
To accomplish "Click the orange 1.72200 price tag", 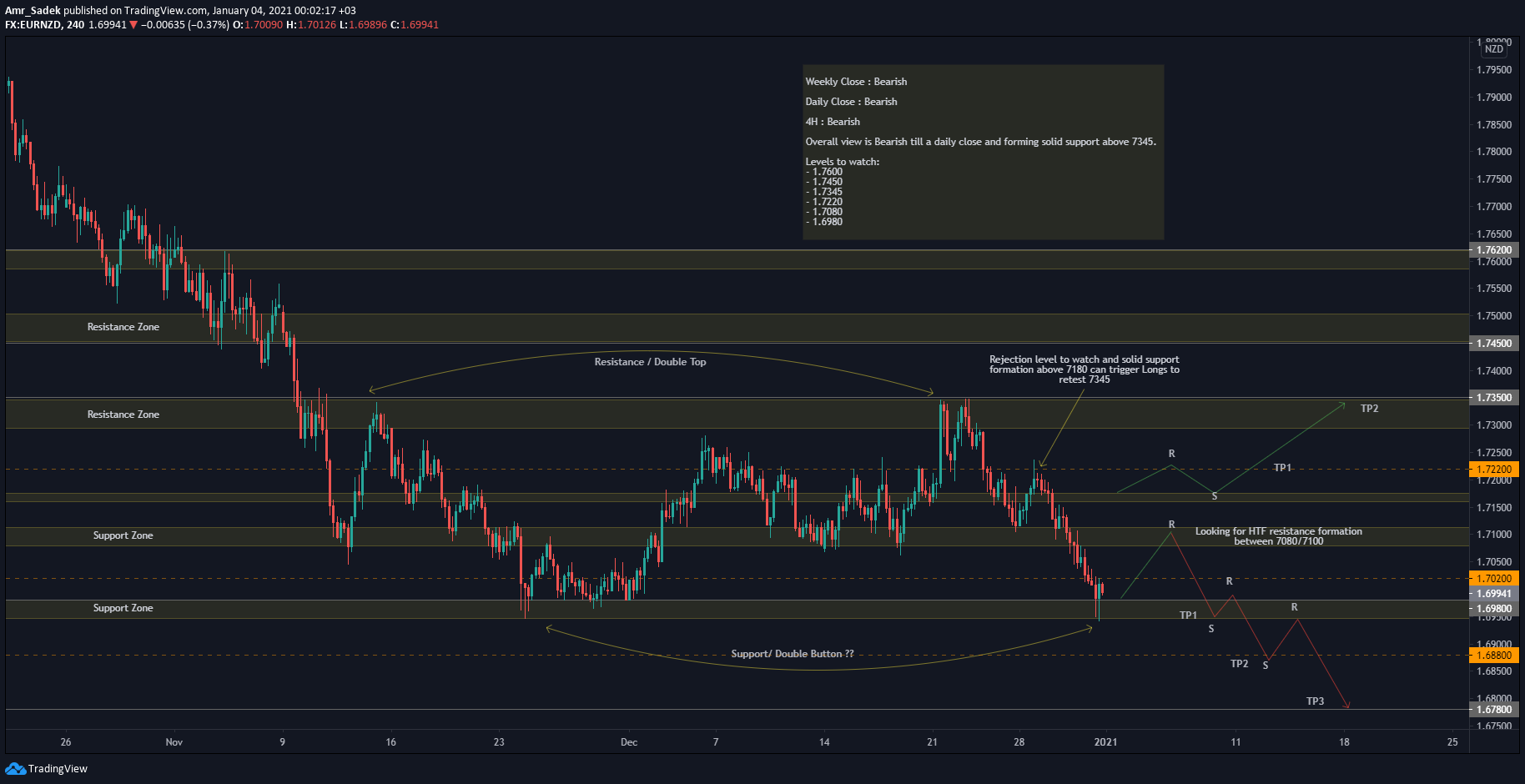I will click(x=1494, y=470).
